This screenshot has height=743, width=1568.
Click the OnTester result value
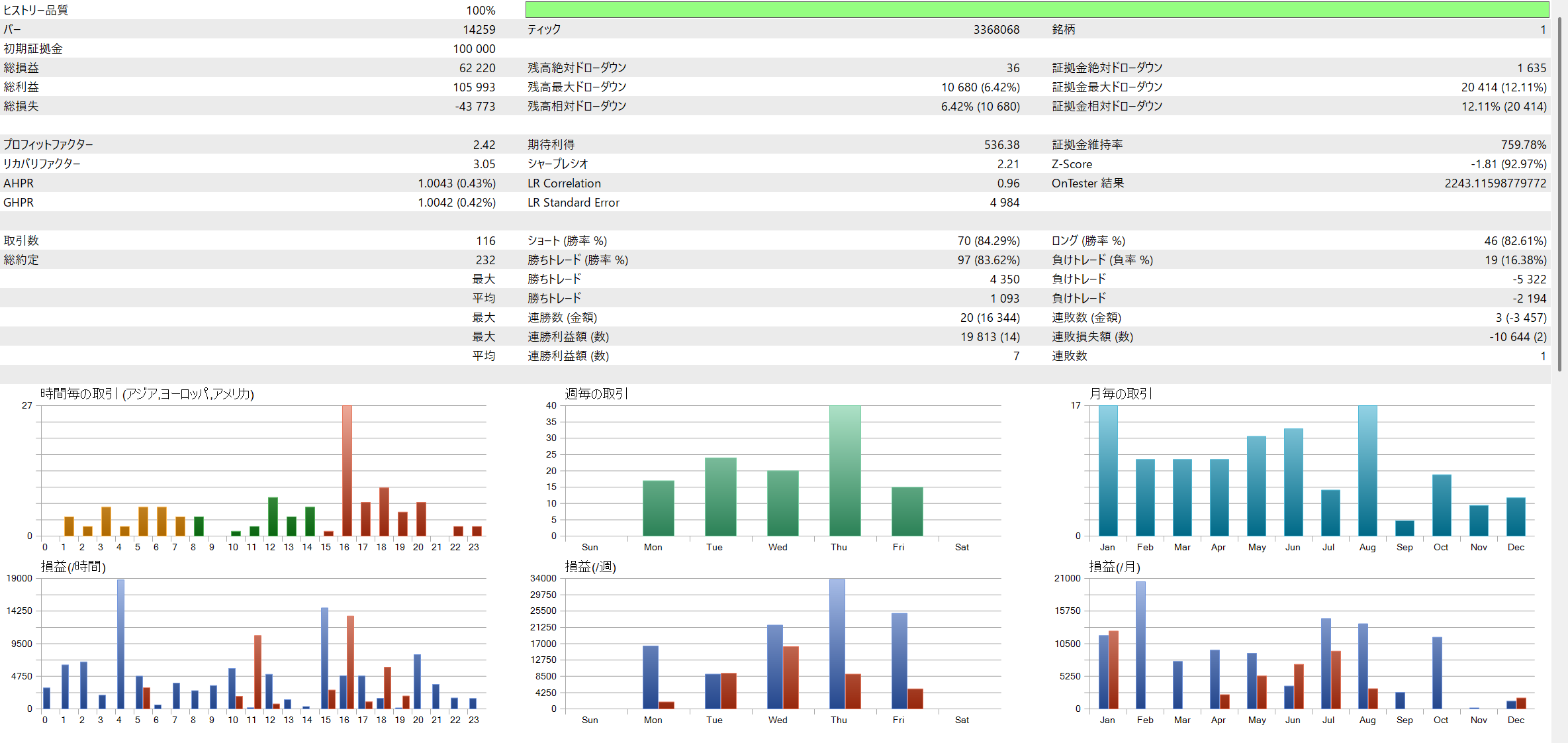click(x=1495, y=183)
